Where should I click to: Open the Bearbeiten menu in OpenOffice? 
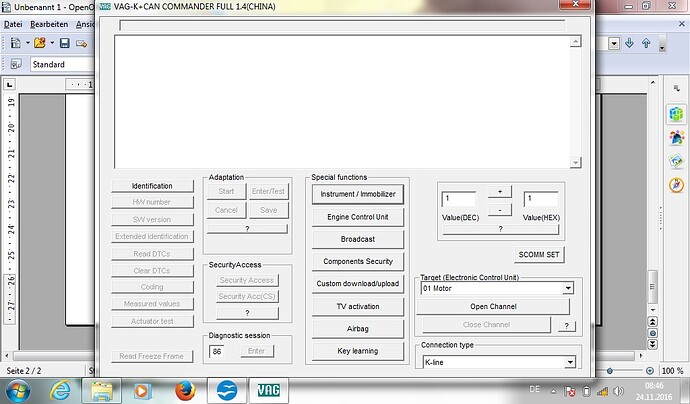coord(49,24)
